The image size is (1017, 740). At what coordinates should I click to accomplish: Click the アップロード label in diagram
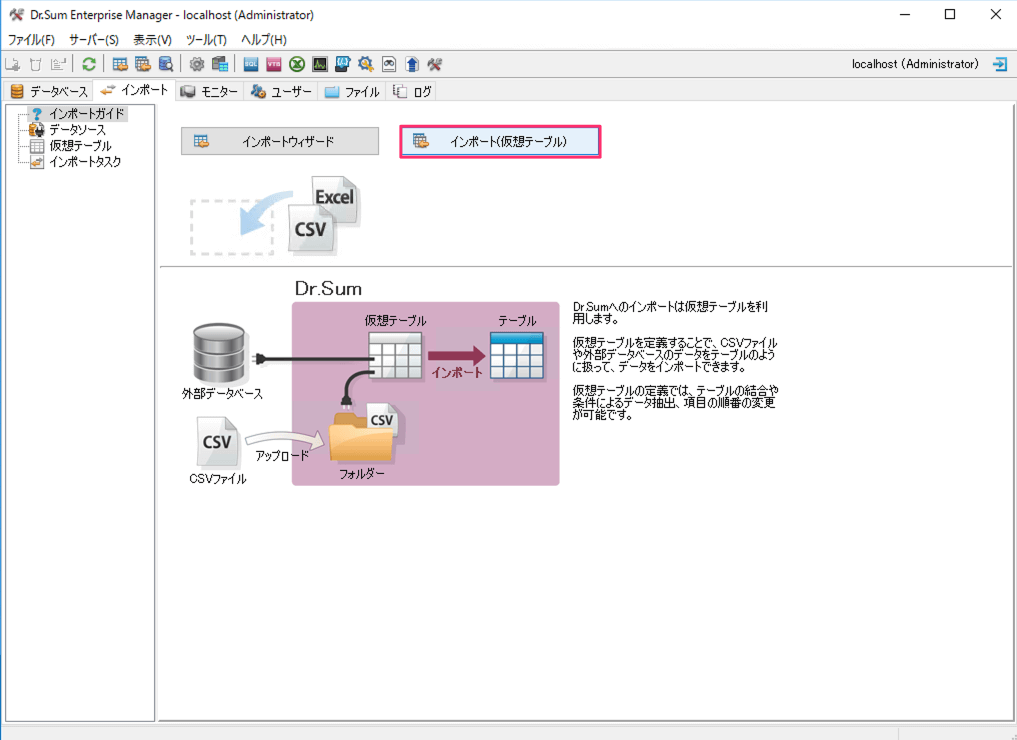coord(282,456)
